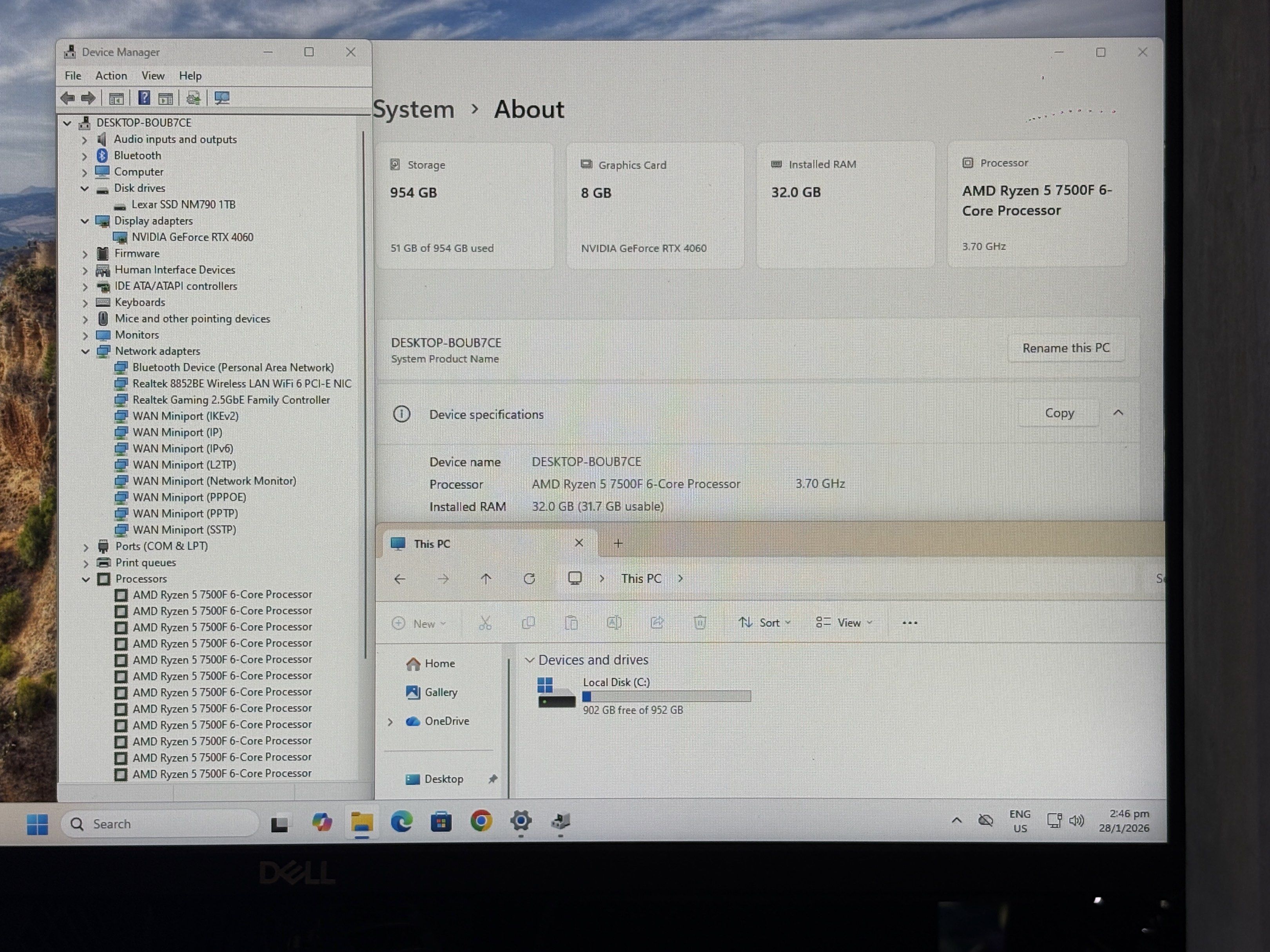1270x952 pixels.
Task: Open the Sort dropdown in File Explorer
Action: (765, 623)
